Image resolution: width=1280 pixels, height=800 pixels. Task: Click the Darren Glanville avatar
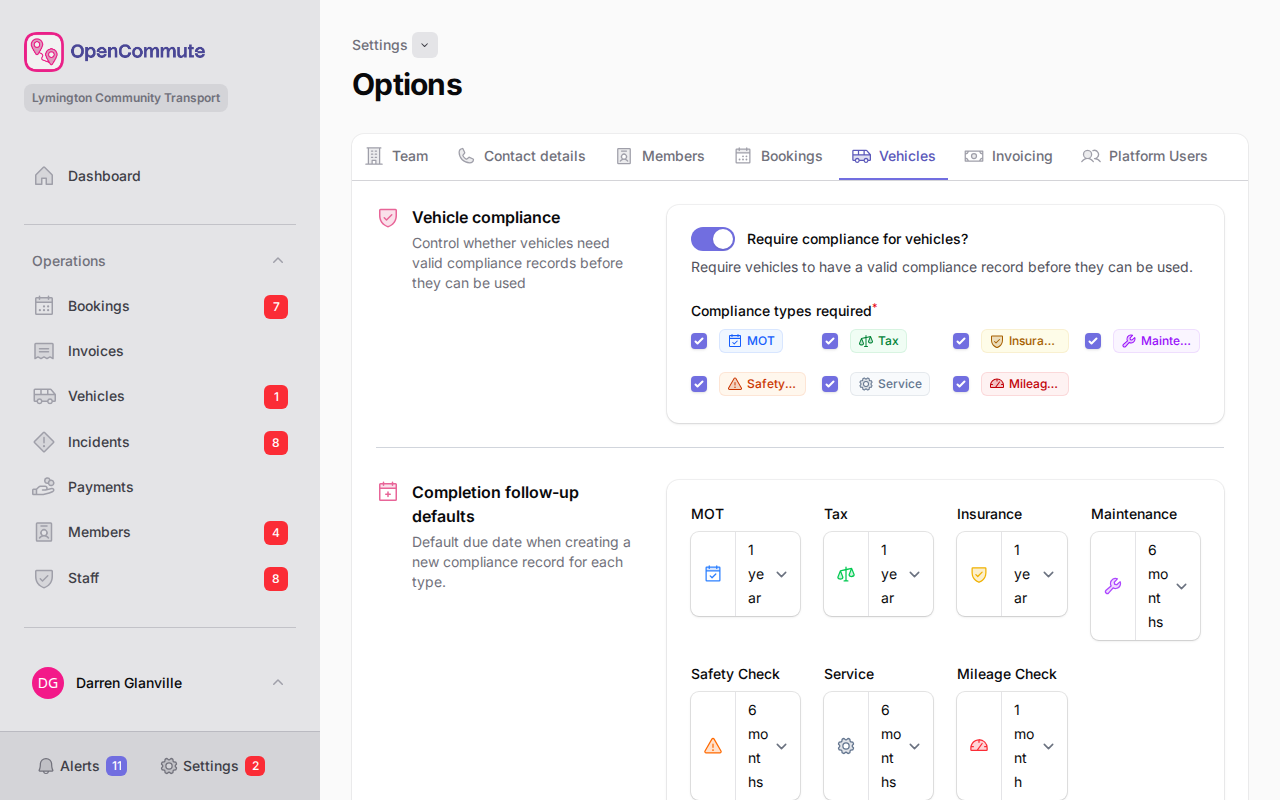pyautogui.click(x=48, y=683)
